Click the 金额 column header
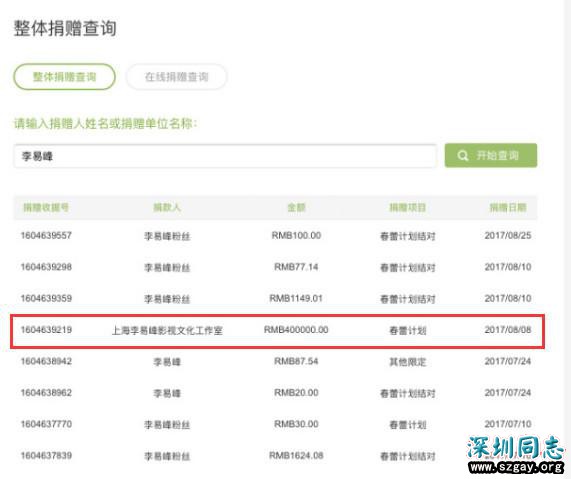Screen dimensions: 571x479 click(x=296, y=208)
